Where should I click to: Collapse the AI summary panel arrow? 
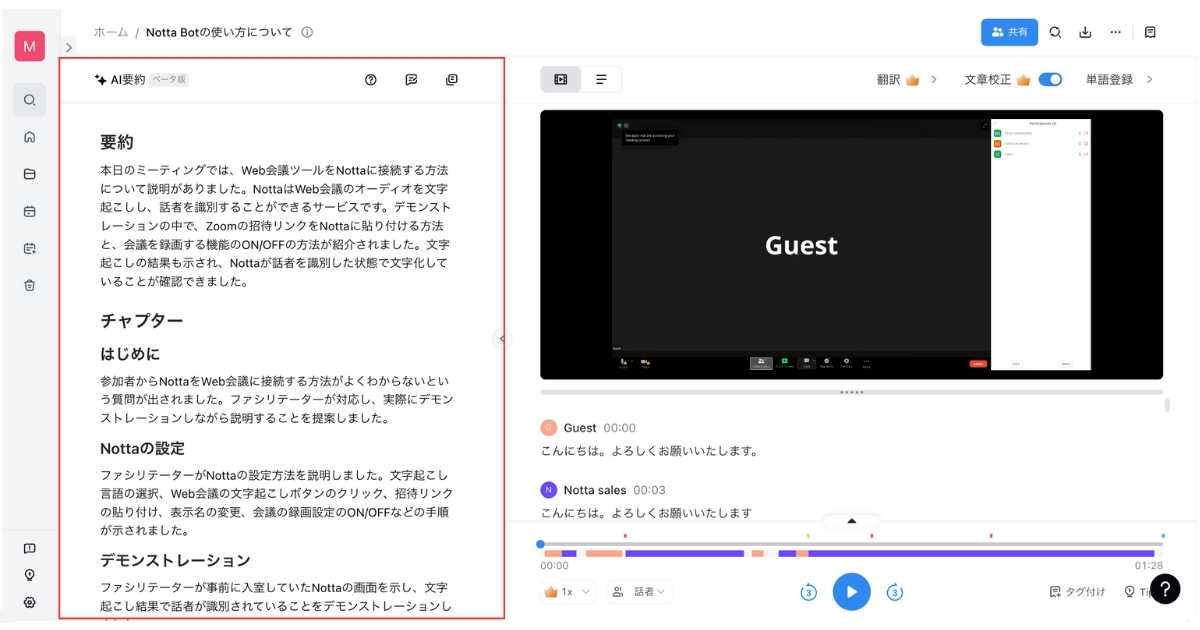tap(502, 339)
